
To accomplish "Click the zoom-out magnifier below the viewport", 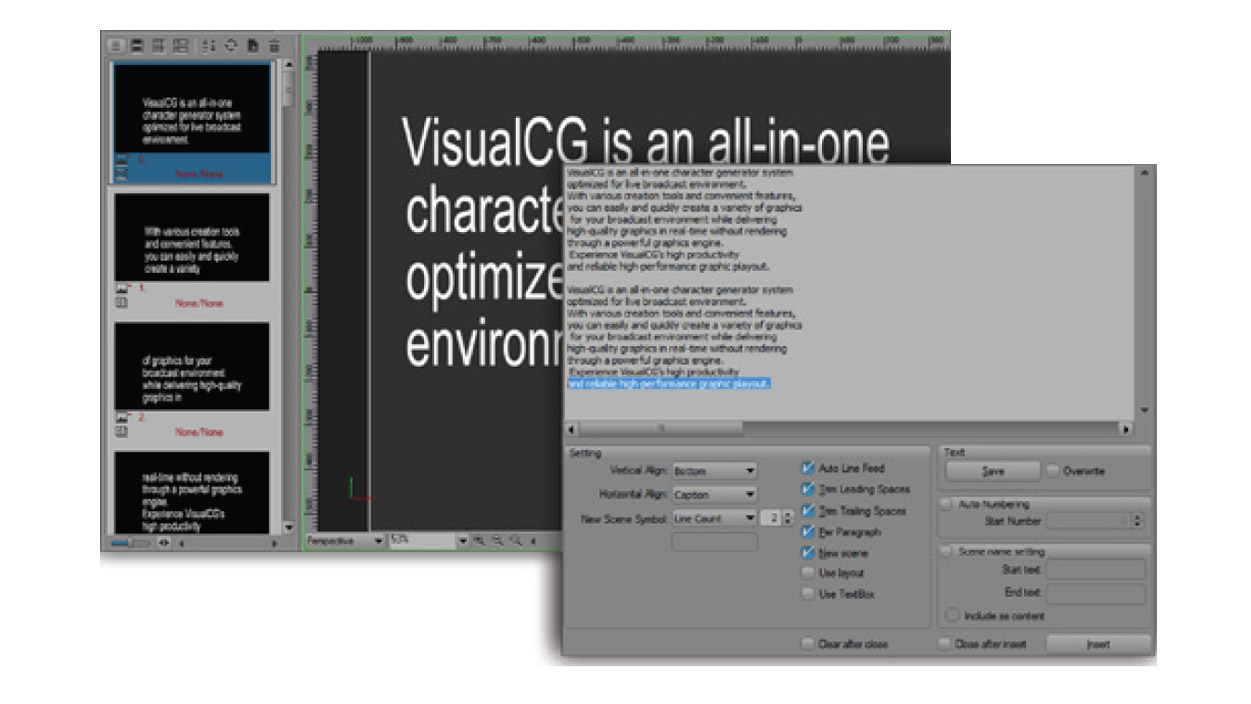I will pyautogui.click(x=497, y=540).
